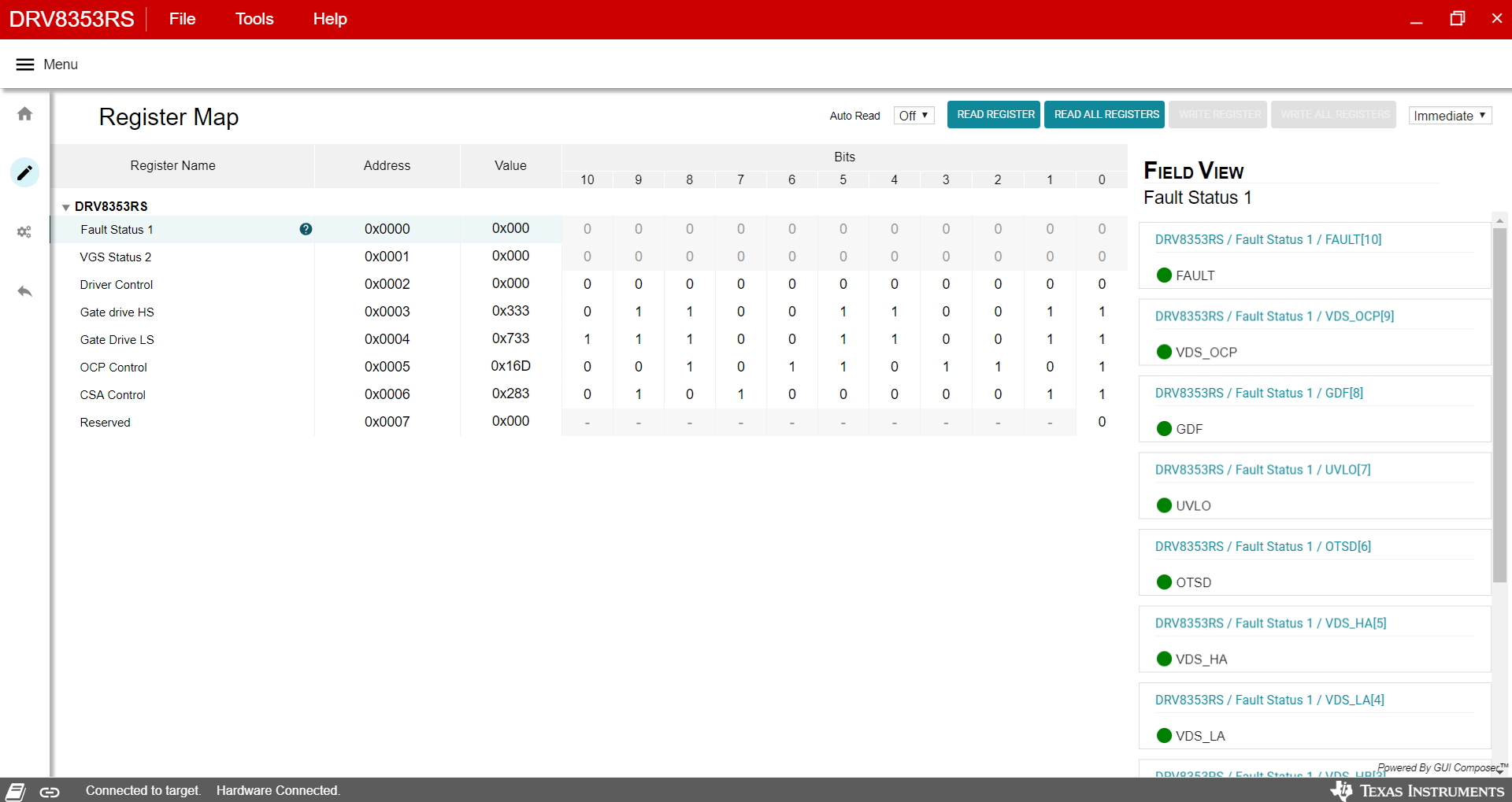Click the READ ALL REGISTERS button

(x=1106, y=115)
